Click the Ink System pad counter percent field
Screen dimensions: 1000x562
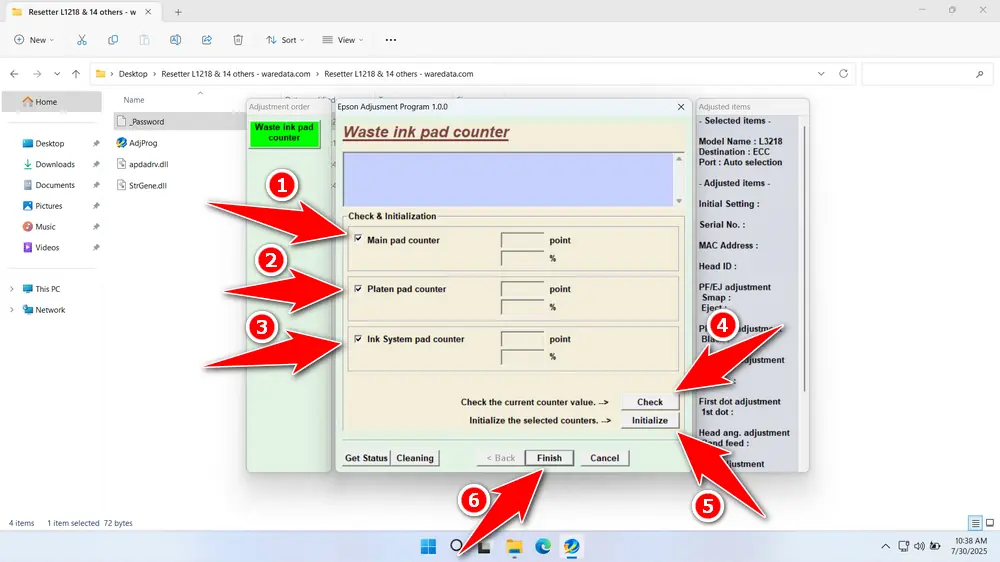click(x=522, y=357)
